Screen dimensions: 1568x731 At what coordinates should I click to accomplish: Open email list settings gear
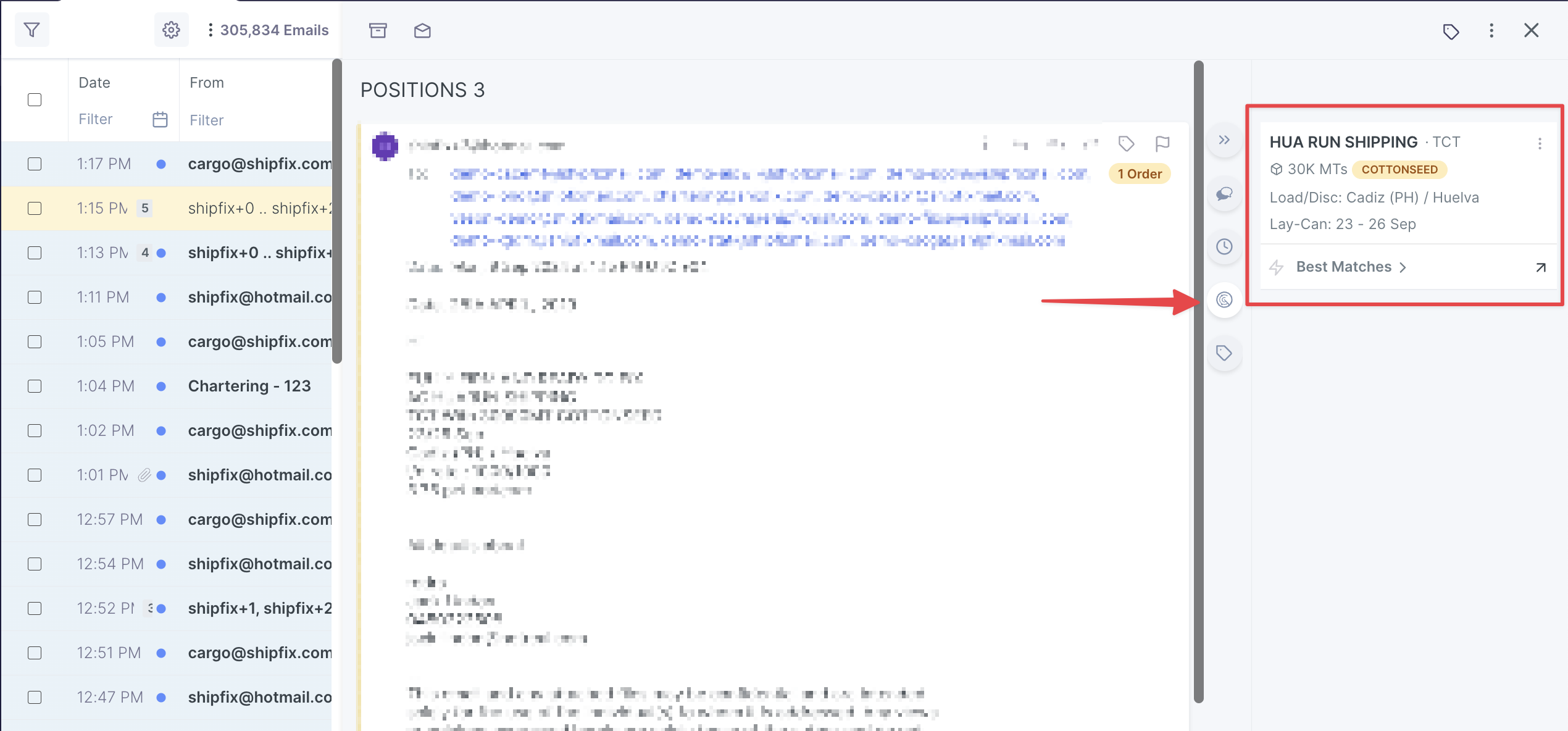pos(171,30)
